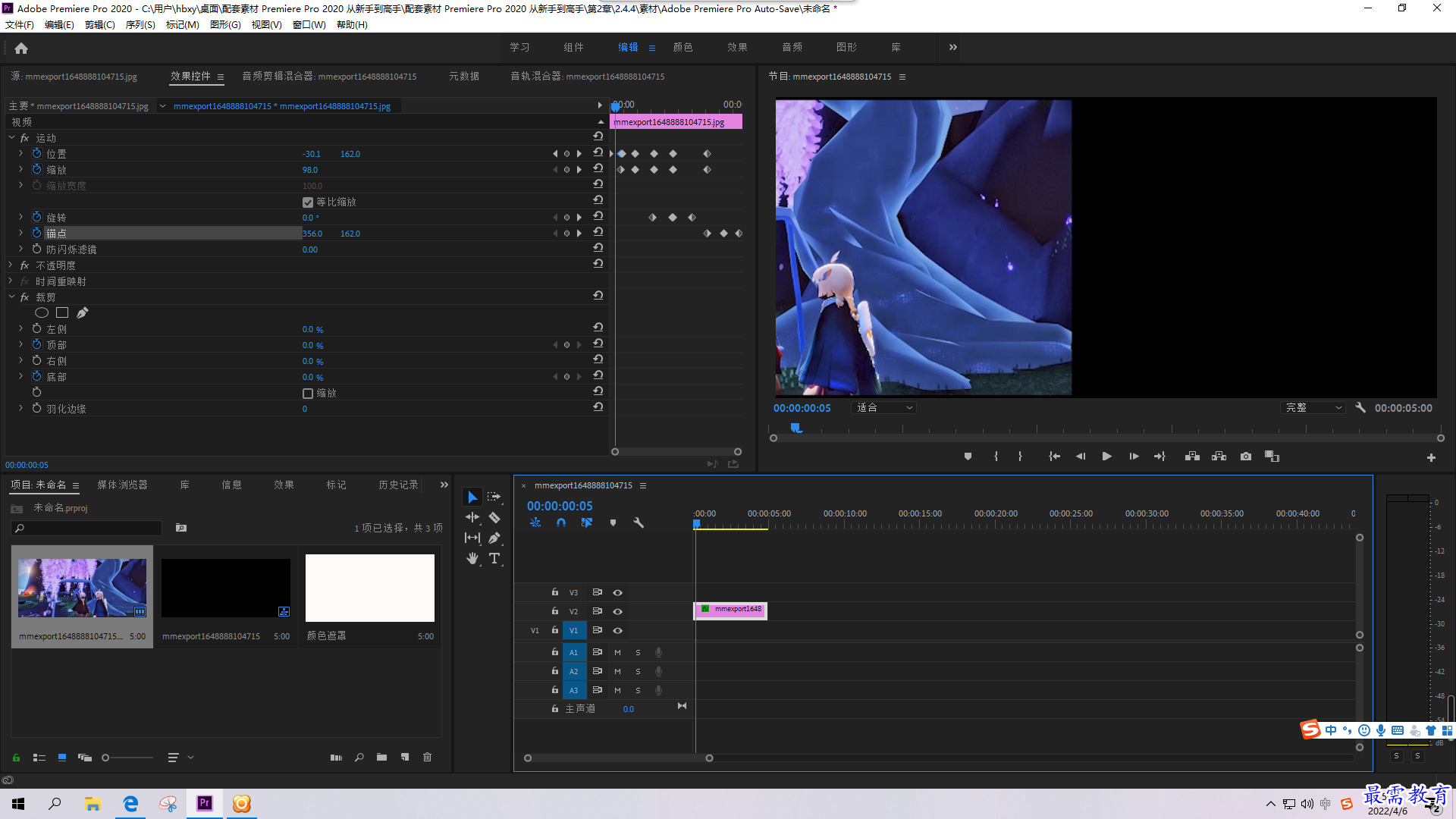The width and height of the screenshot is (1456, 819).
Task: Toggle V2 track visibility eye
Action: tap(617, 611)
